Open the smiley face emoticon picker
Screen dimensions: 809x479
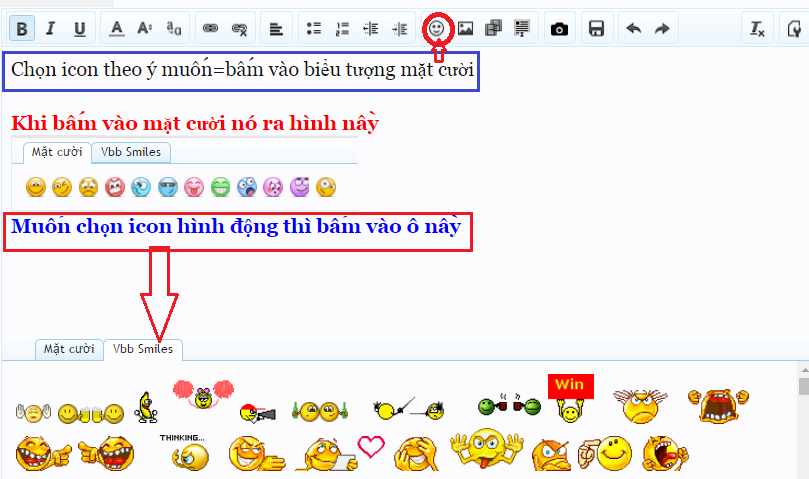point(436,29)
